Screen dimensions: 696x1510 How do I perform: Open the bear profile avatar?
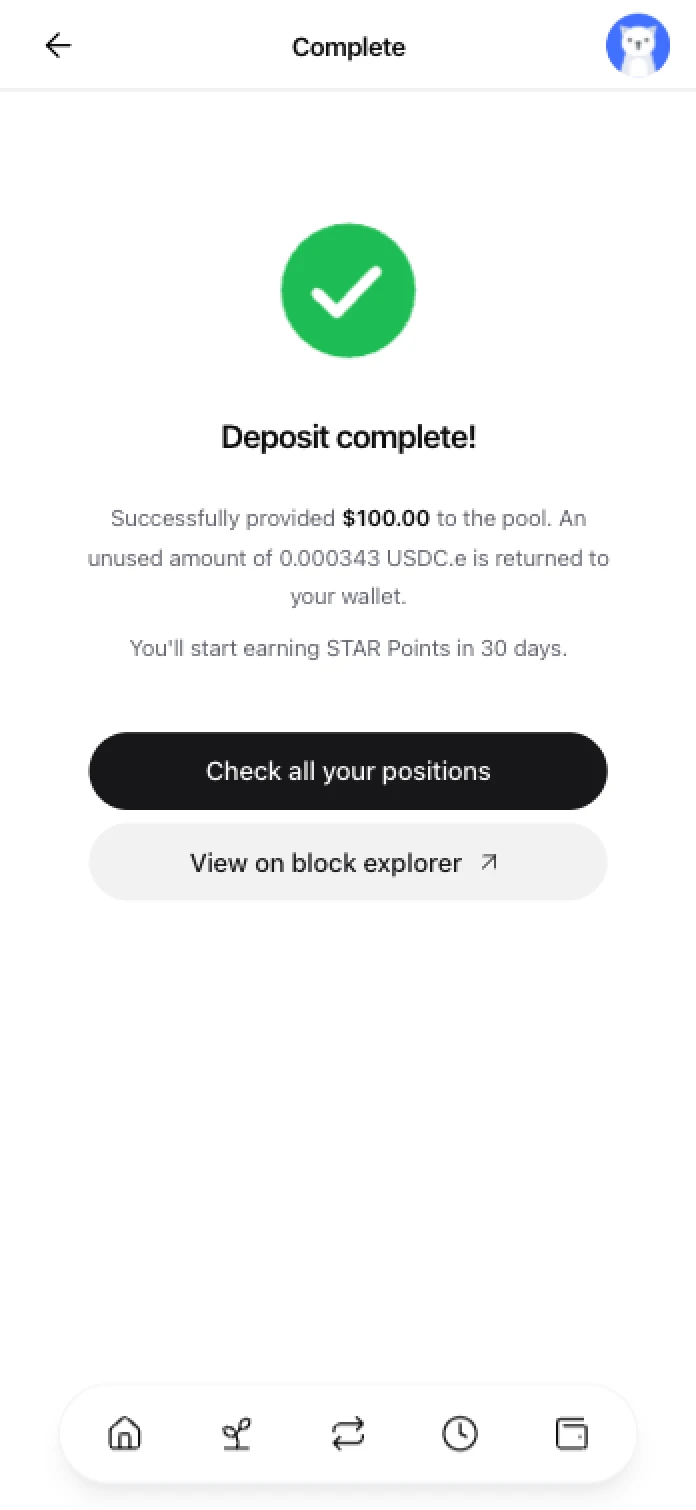[637, 46]
